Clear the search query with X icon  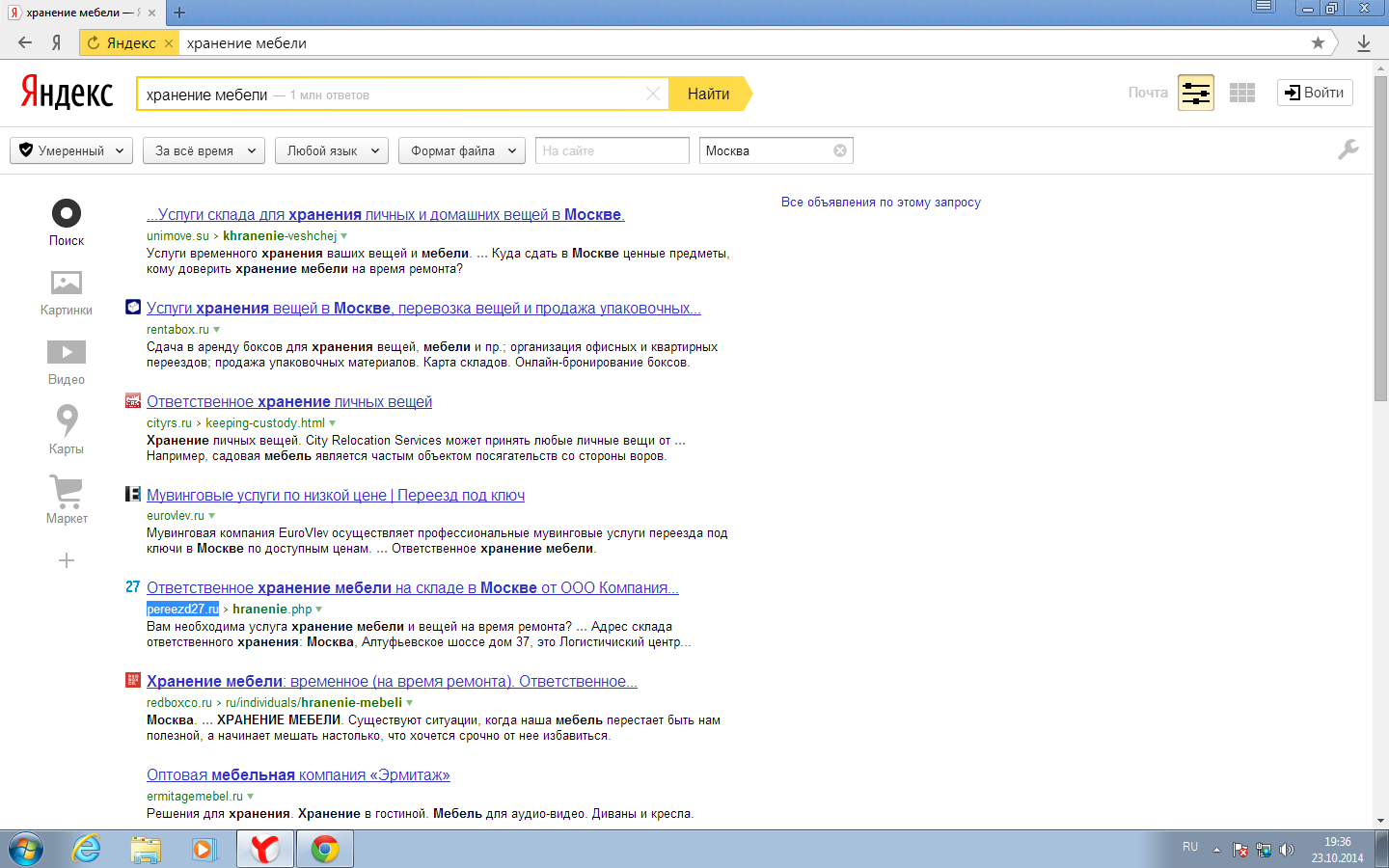(x=653, y=94)
